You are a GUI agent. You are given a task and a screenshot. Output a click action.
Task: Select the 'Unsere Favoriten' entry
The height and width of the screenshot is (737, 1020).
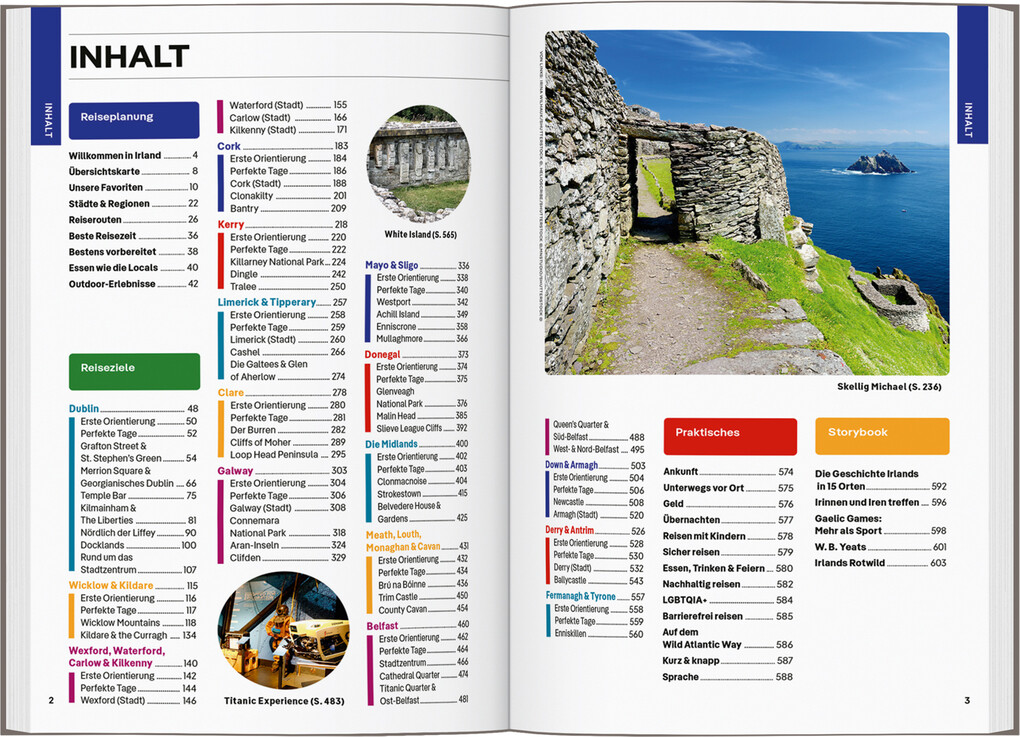click(133, 187)
